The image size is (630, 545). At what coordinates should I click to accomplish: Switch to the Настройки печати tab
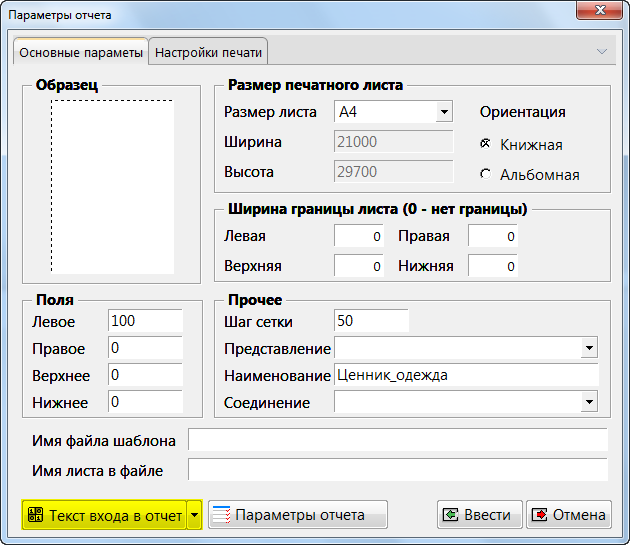pyautogui.click(x=208, y=52)
